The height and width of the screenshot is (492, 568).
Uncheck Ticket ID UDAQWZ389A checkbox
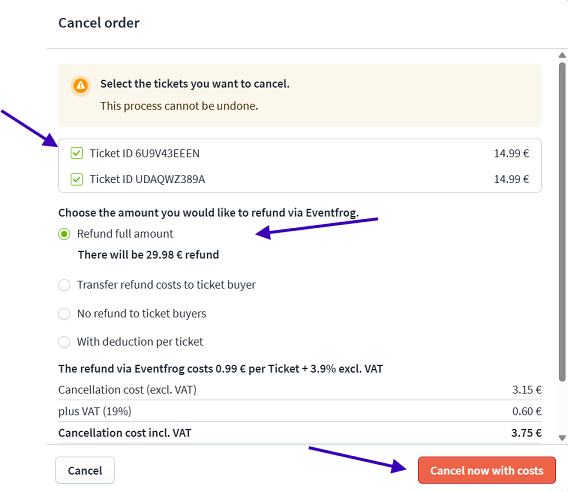click(77, 179)
